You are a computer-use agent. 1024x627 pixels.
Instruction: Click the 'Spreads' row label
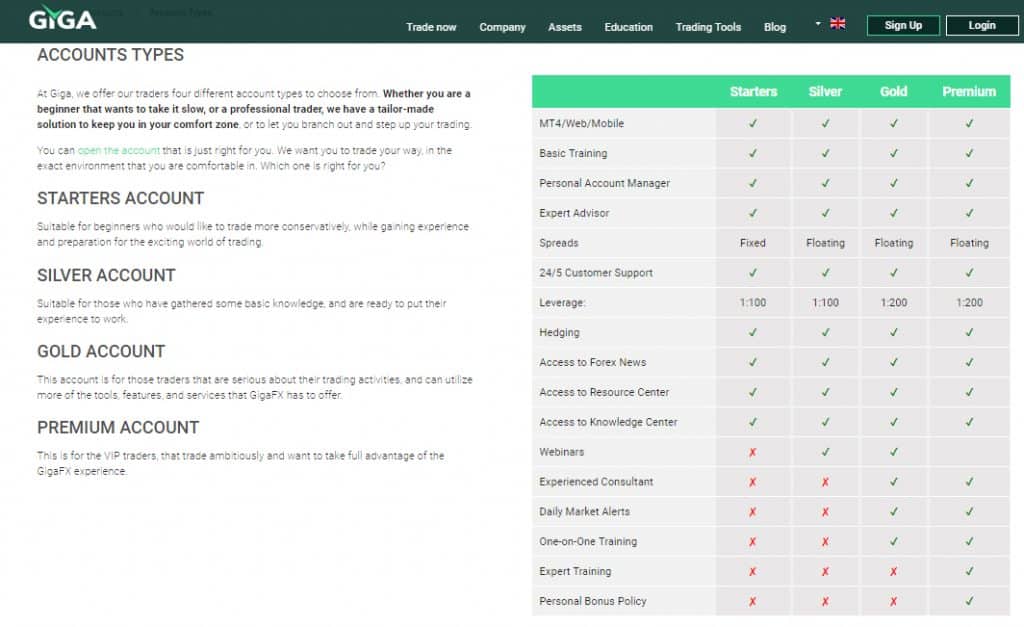pos(558,243)
